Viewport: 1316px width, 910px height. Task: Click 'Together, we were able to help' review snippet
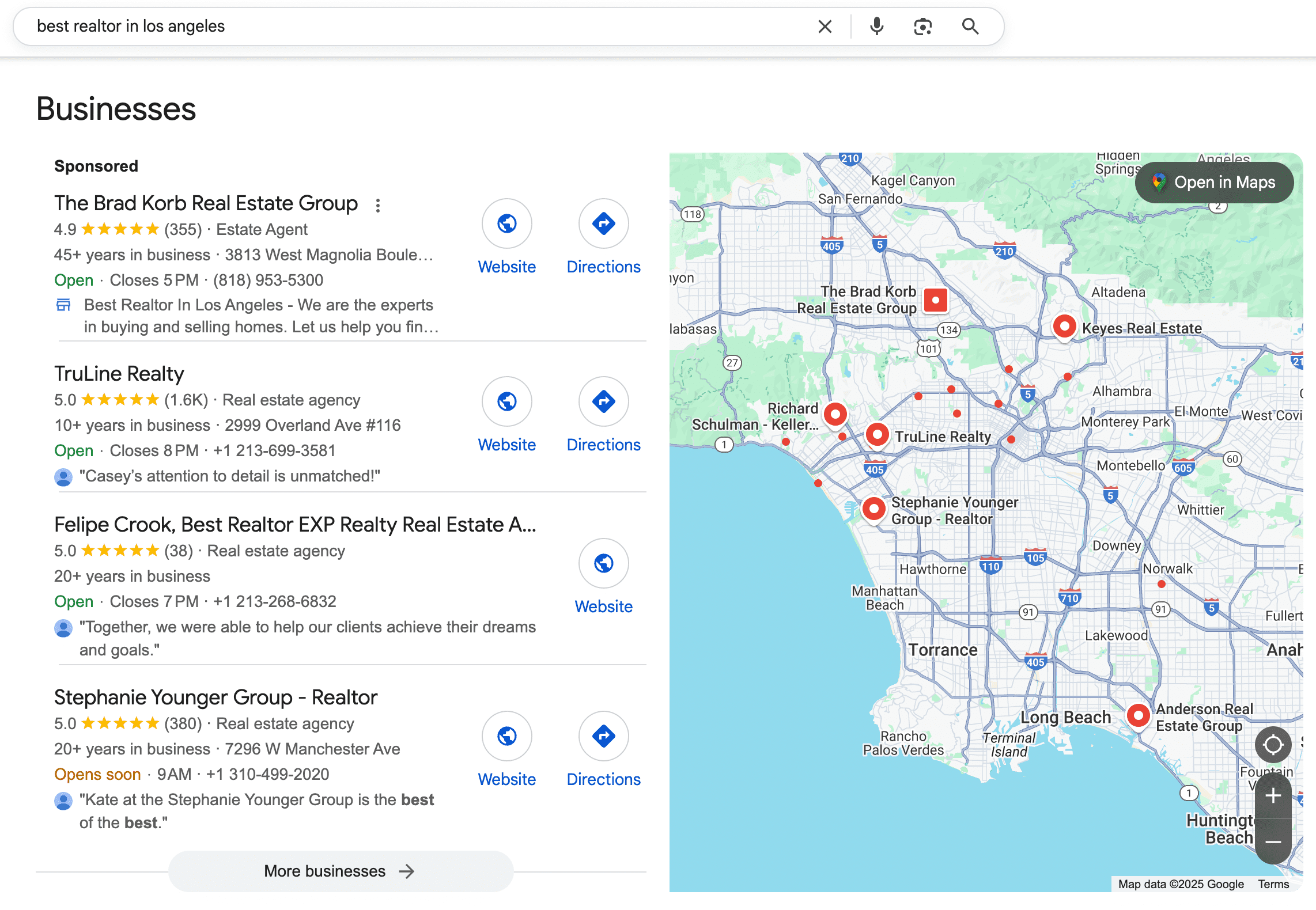(x=308, y=638)
